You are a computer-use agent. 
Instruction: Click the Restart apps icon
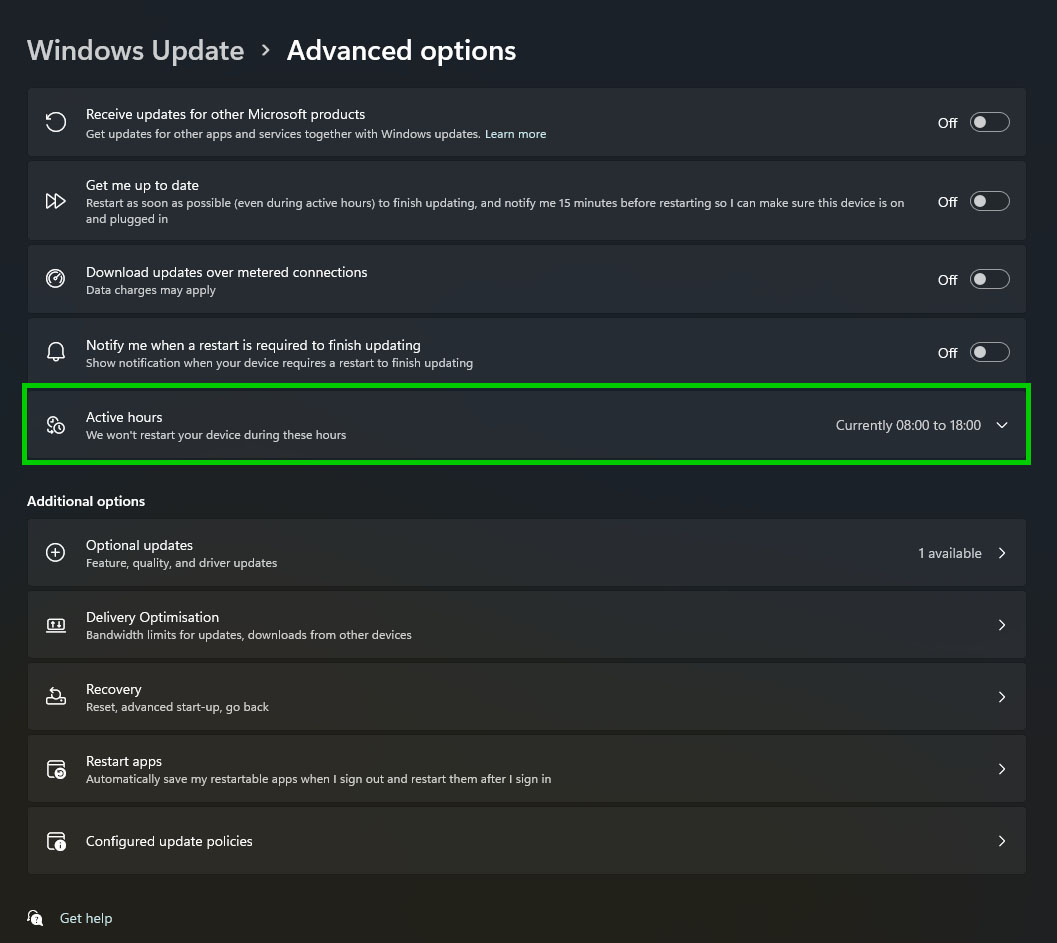click(x=56, y=769)
